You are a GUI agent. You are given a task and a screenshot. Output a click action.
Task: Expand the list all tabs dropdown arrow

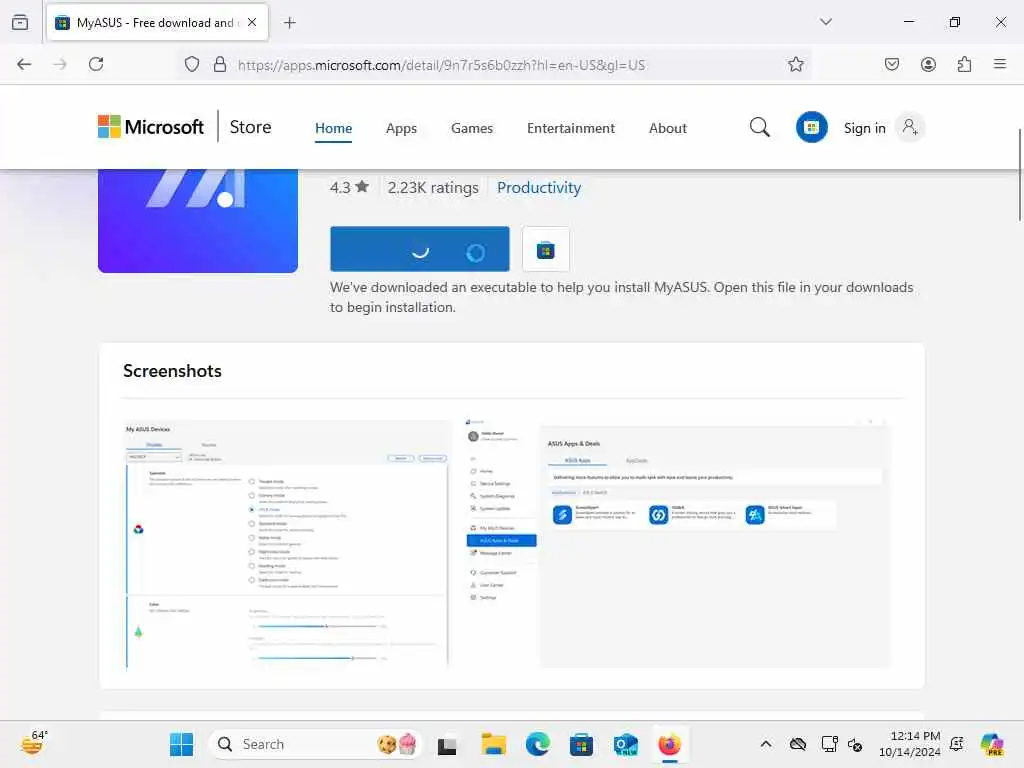pos(826,22)
